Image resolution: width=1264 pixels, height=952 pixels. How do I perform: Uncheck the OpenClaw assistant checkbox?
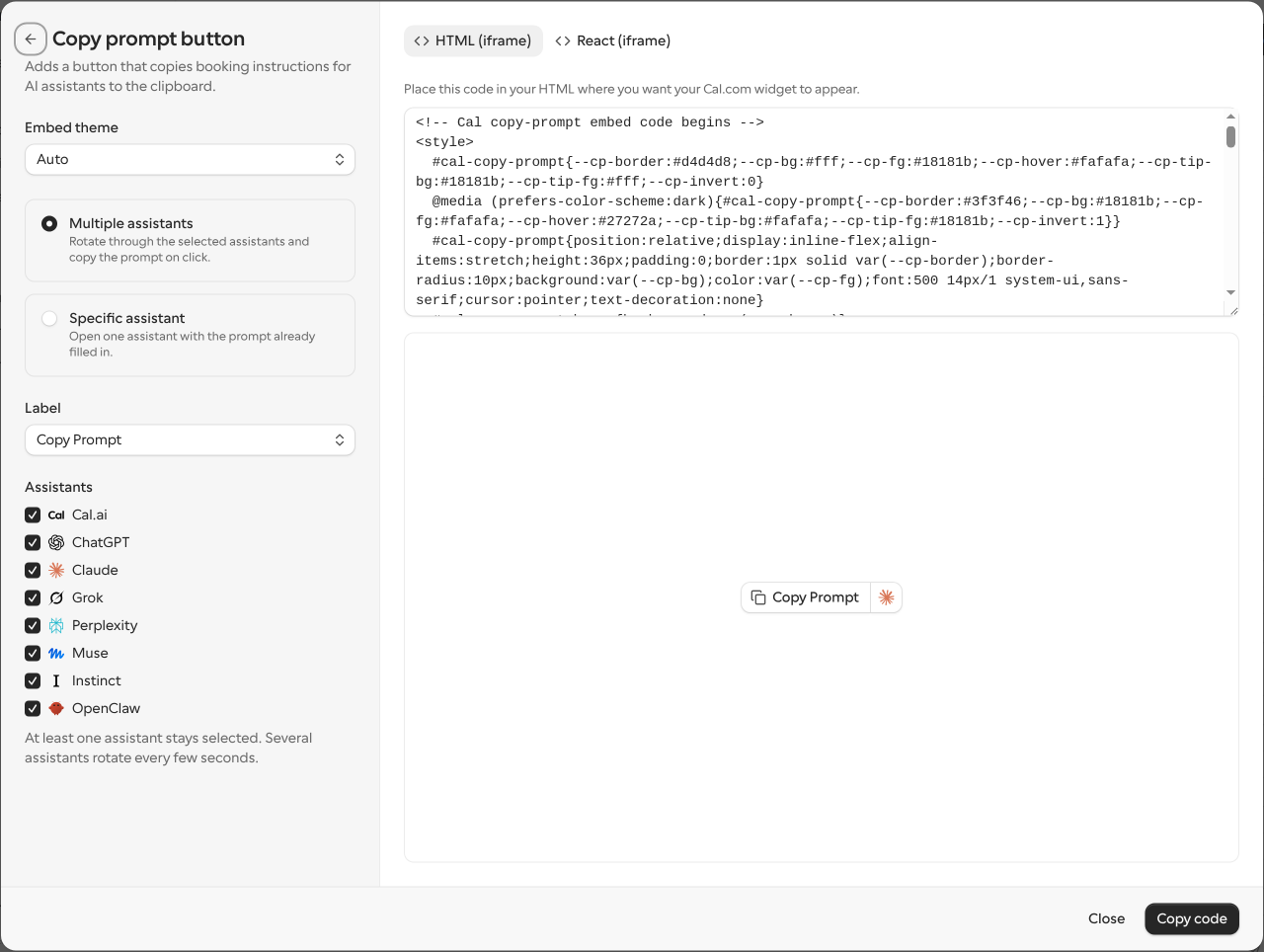click(x=33, y=708)
